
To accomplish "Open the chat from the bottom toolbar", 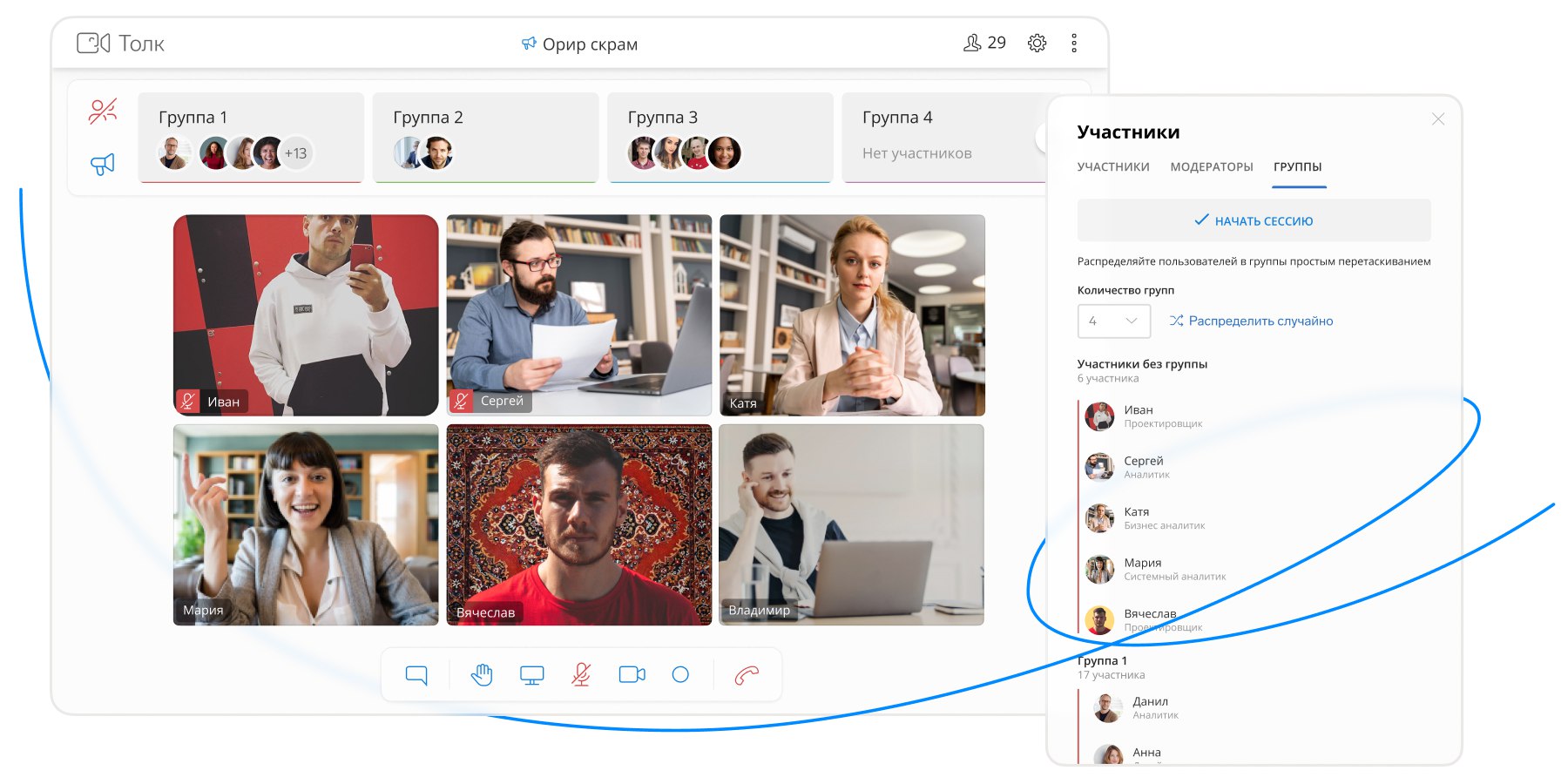I will [x=416, y=675].
